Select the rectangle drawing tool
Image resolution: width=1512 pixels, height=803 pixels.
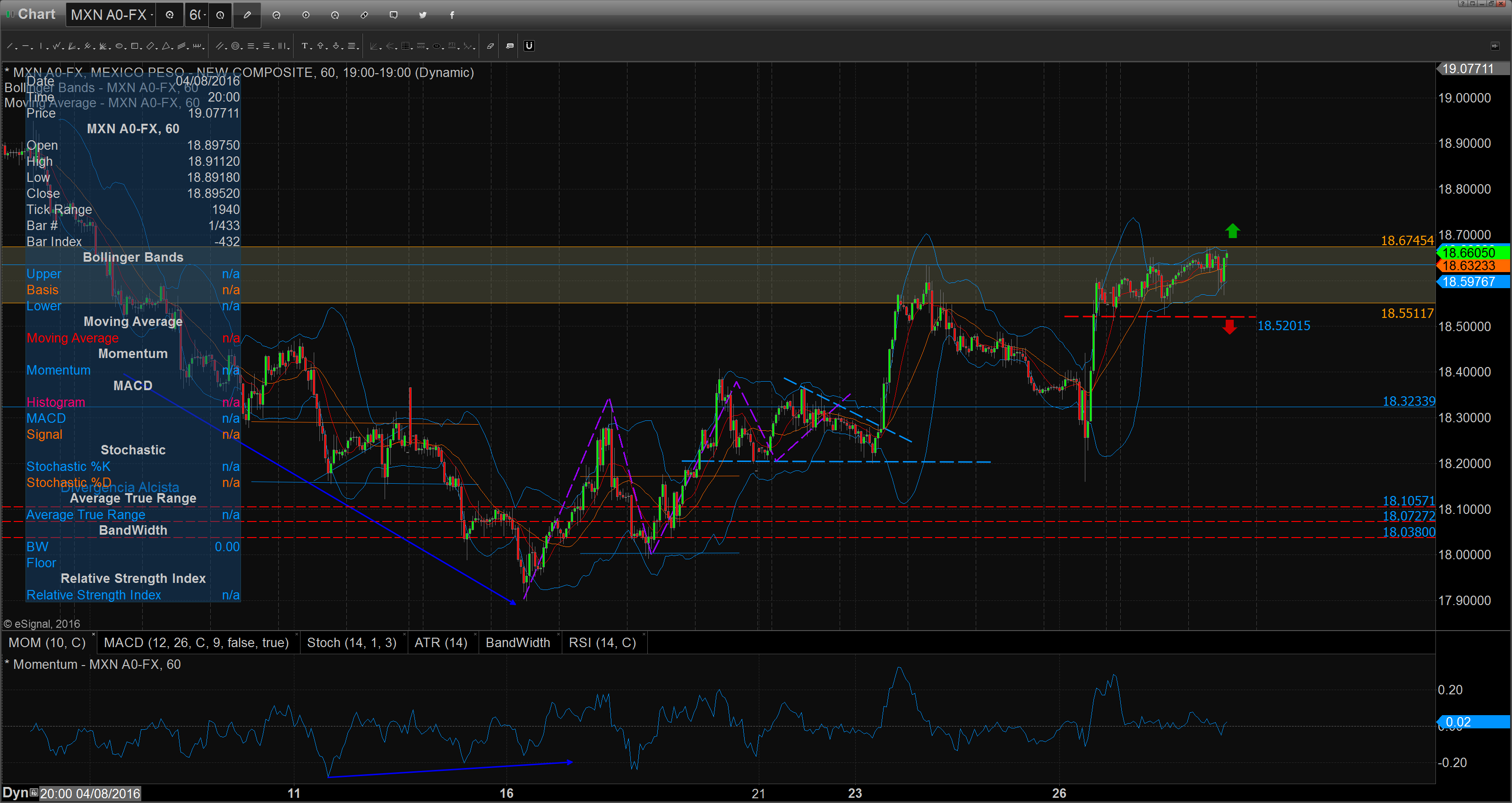coord(134,46)
